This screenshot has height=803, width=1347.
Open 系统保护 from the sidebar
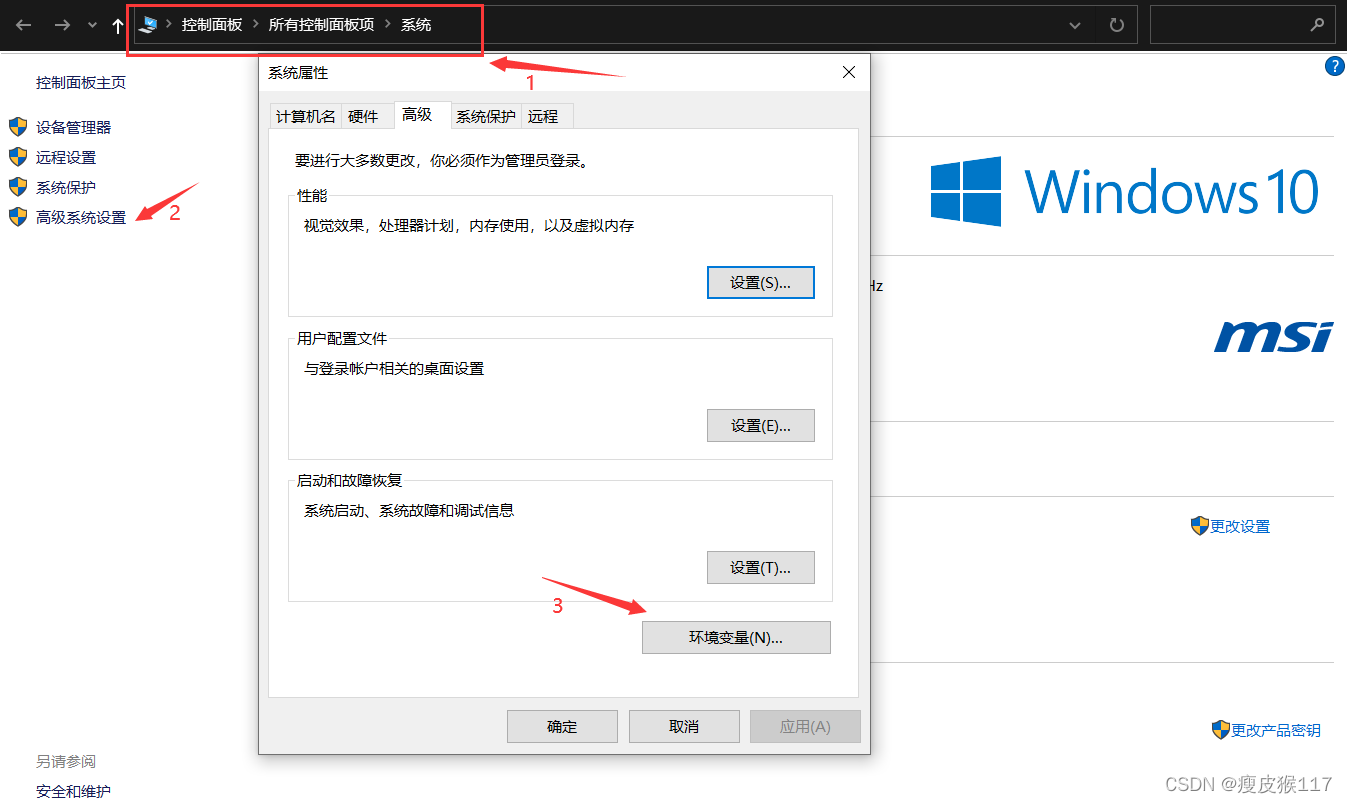(66, 187)
